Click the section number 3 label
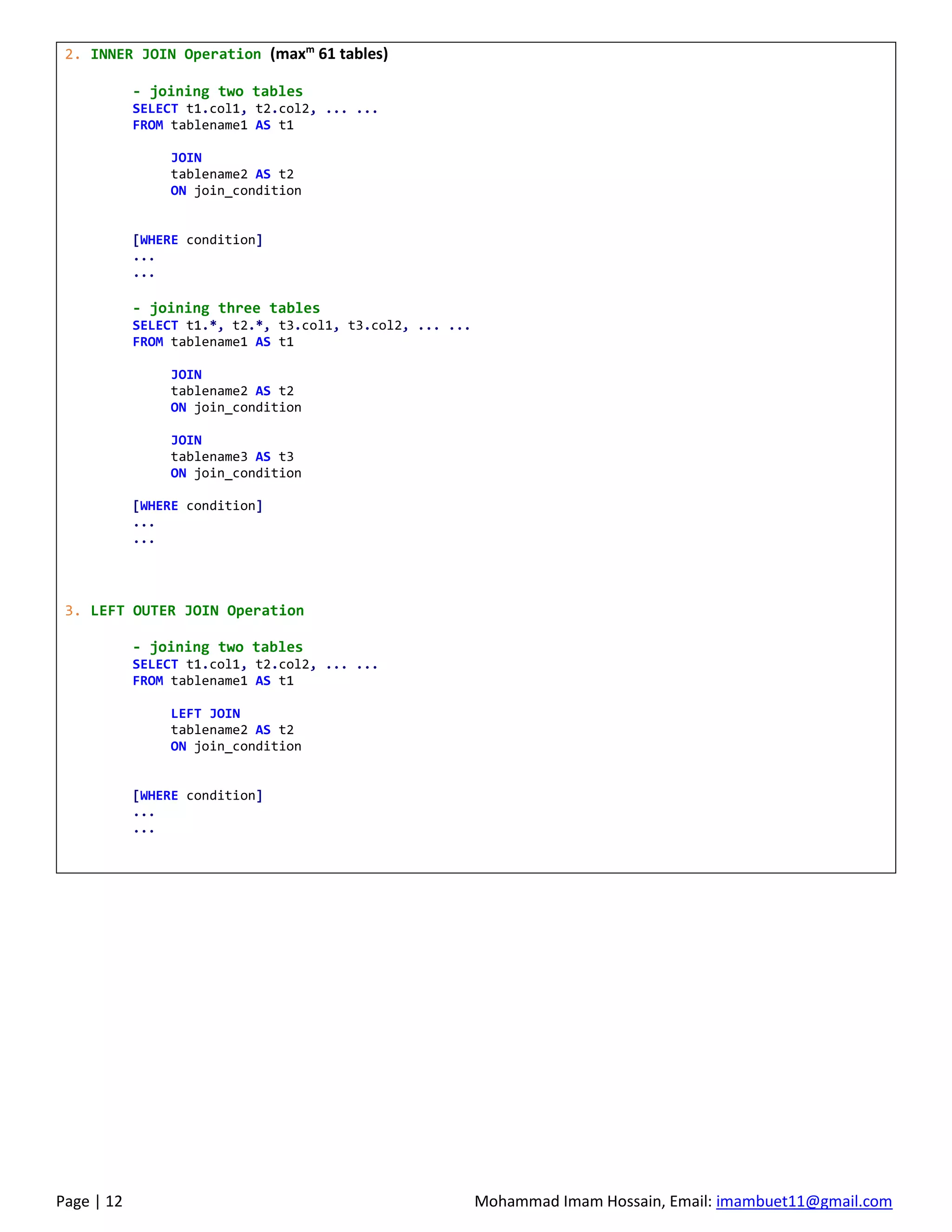 [72, 610]
